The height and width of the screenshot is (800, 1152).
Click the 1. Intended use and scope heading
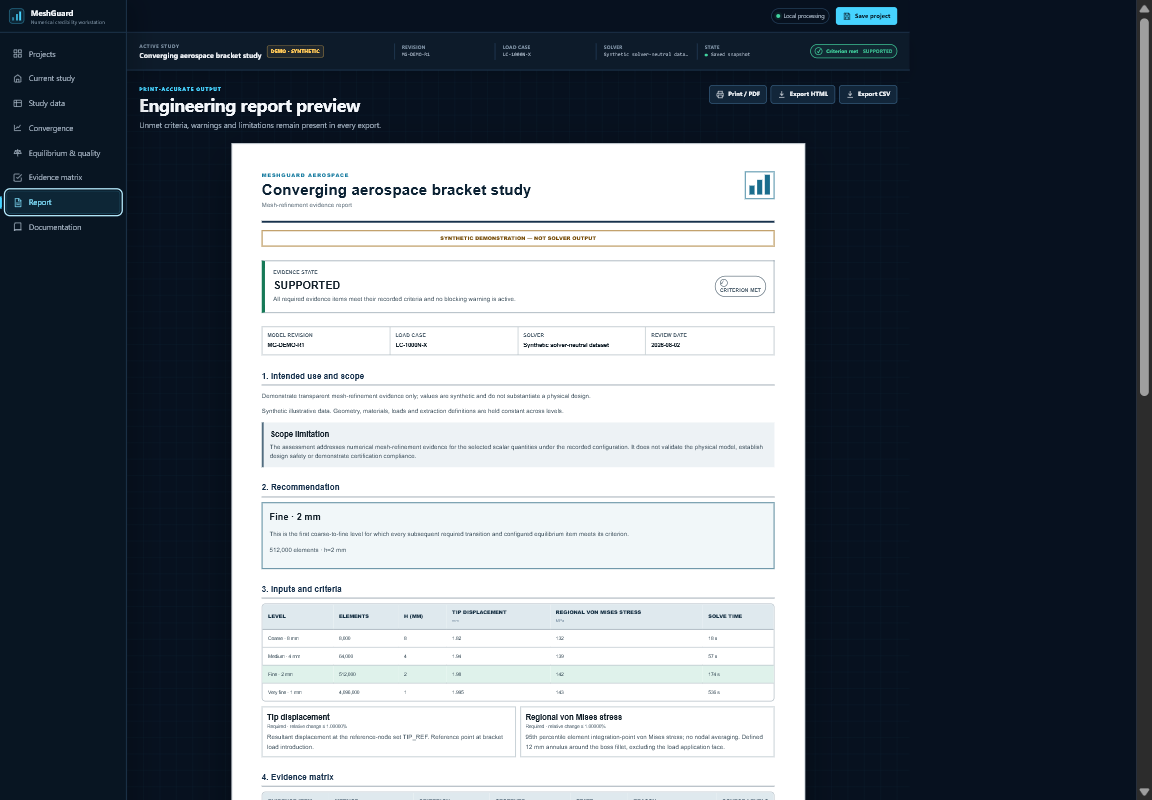click(313, 376)
